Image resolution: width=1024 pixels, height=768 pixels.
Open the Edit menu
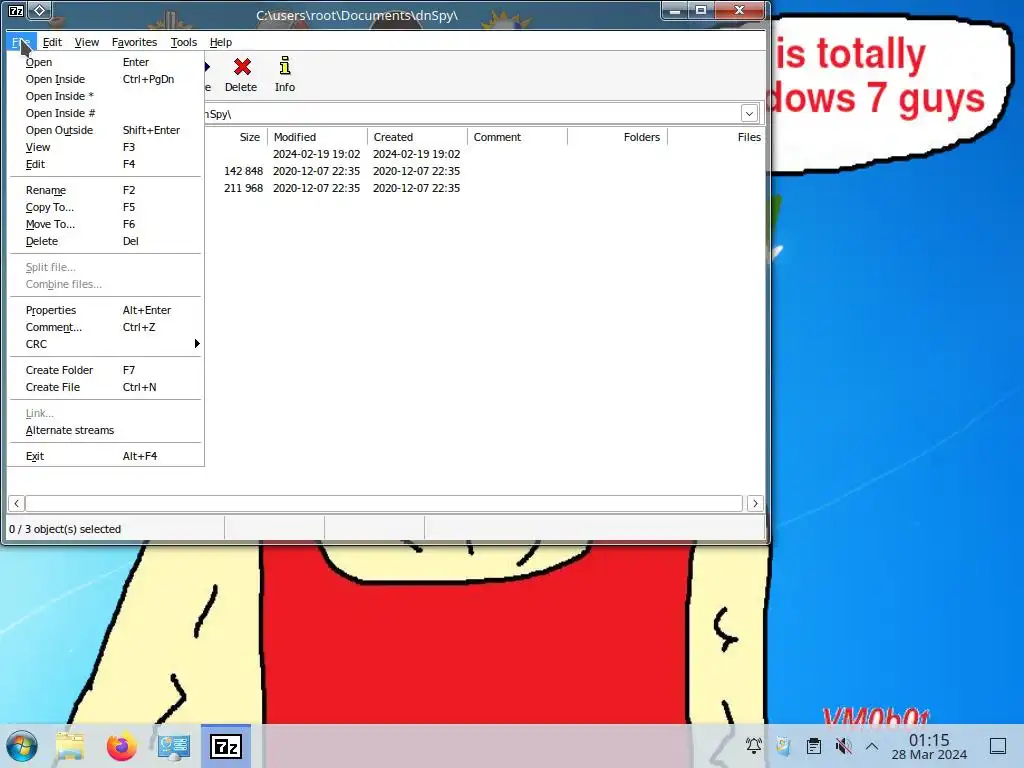point(52,42)
